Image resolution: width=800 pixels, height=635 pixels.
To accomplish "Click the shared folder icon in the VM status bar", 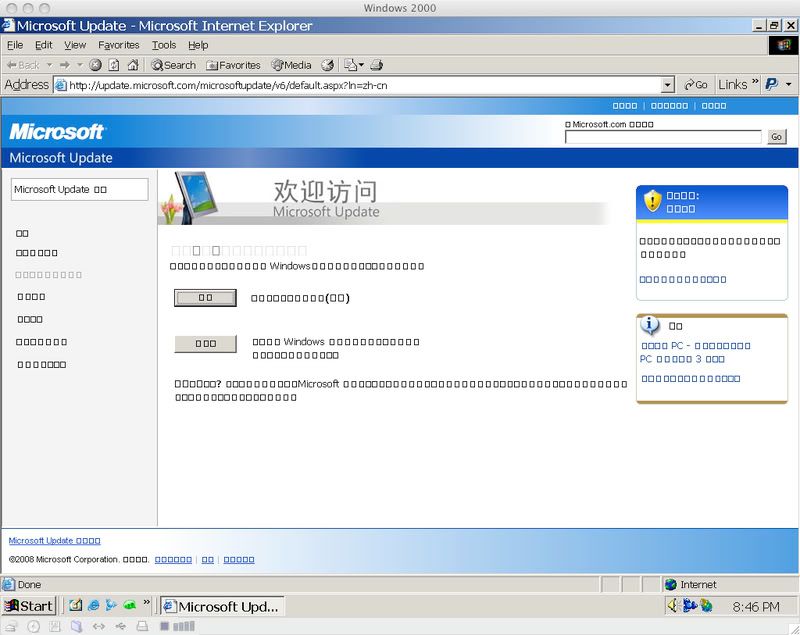I will point(77,626).
